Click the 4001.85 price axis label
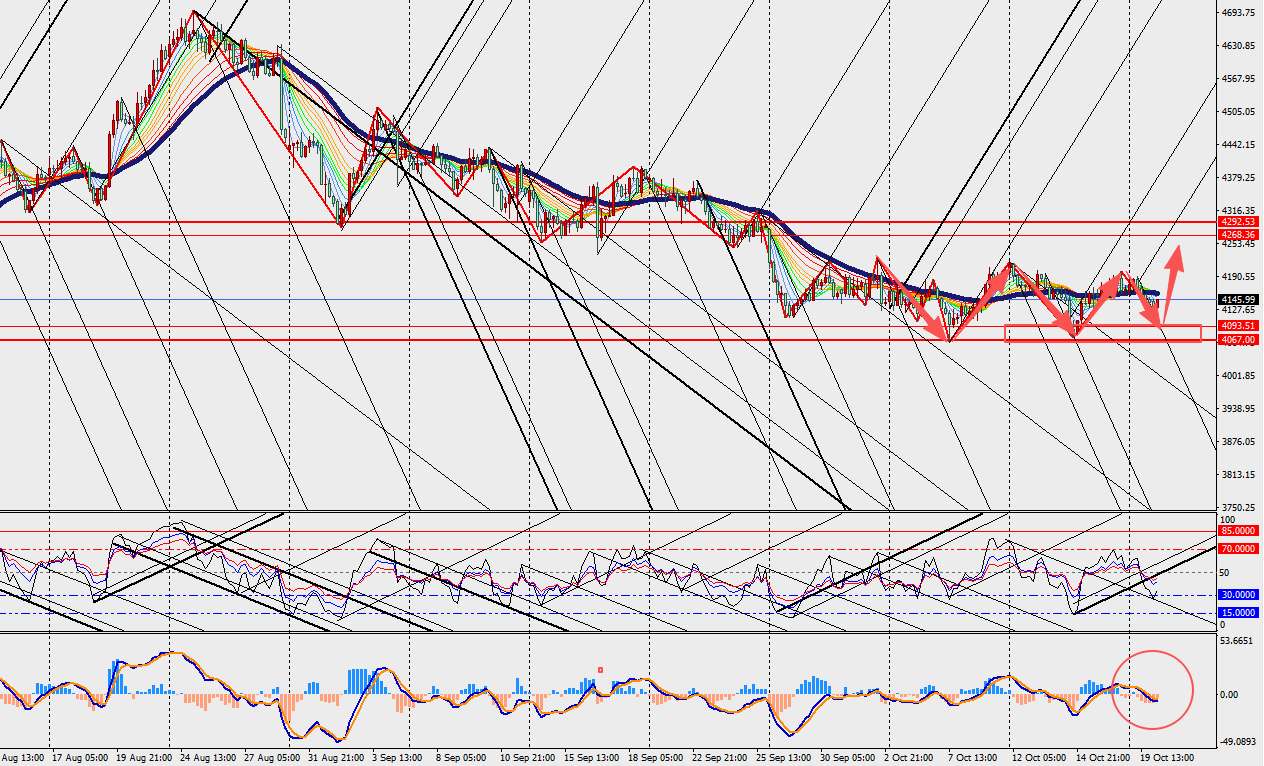 [1237, 376]
